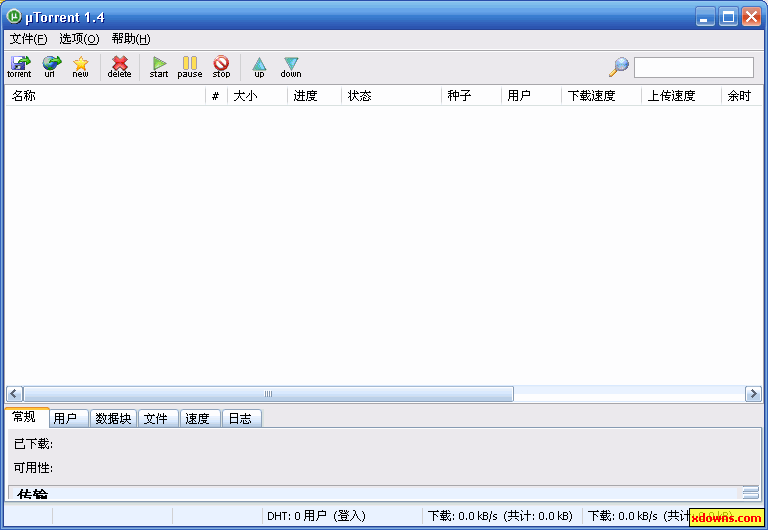Add a torrent file via torrent icon
This screenshot has height=530, width=768.
pos(19,67)
